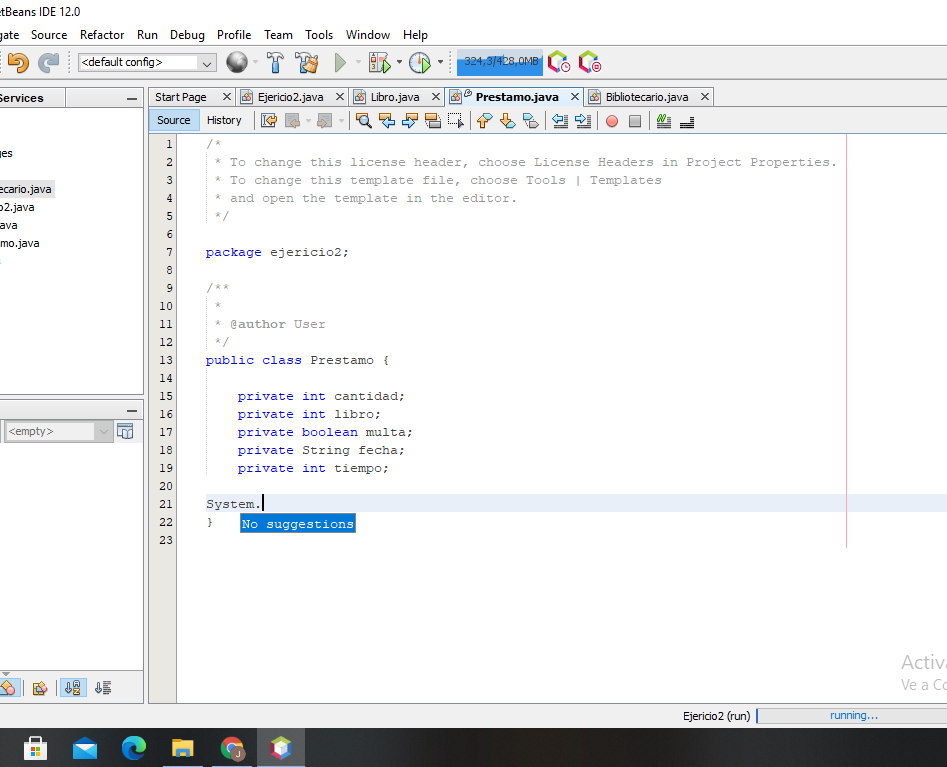Click Shift Line Right icon
This screenshot has height=767, width=947.
click(x=583, y=121)
